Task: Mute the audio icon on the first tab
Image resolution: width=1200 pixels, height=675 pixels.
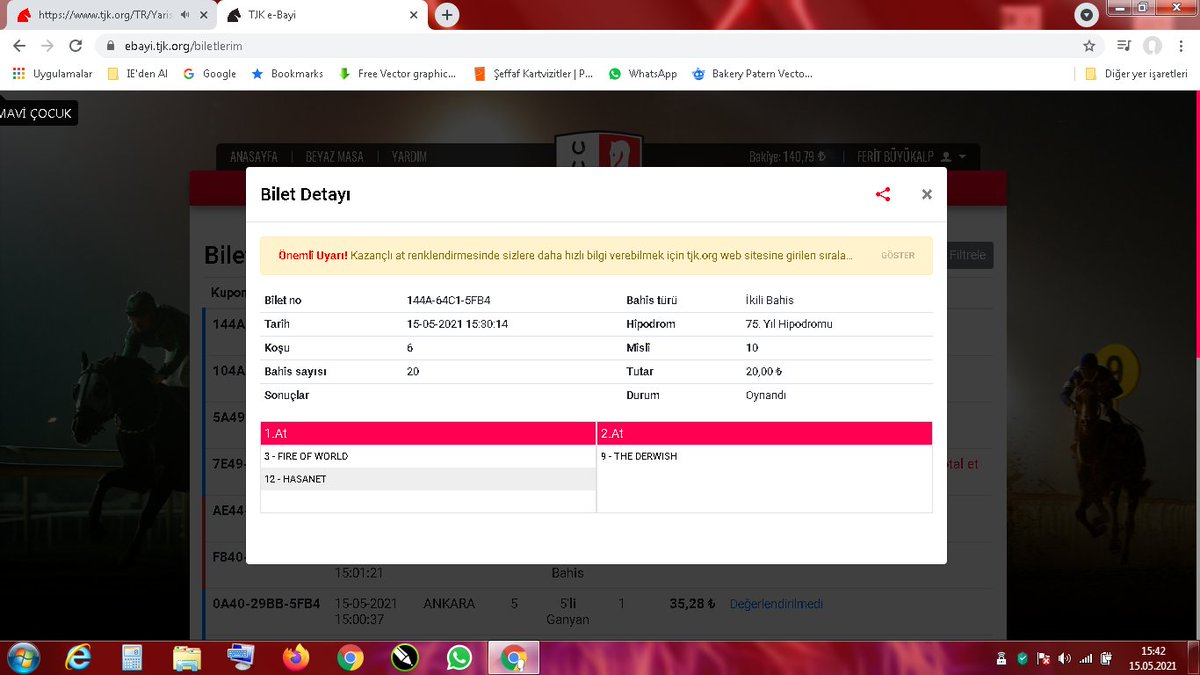Action: (186, 15)
